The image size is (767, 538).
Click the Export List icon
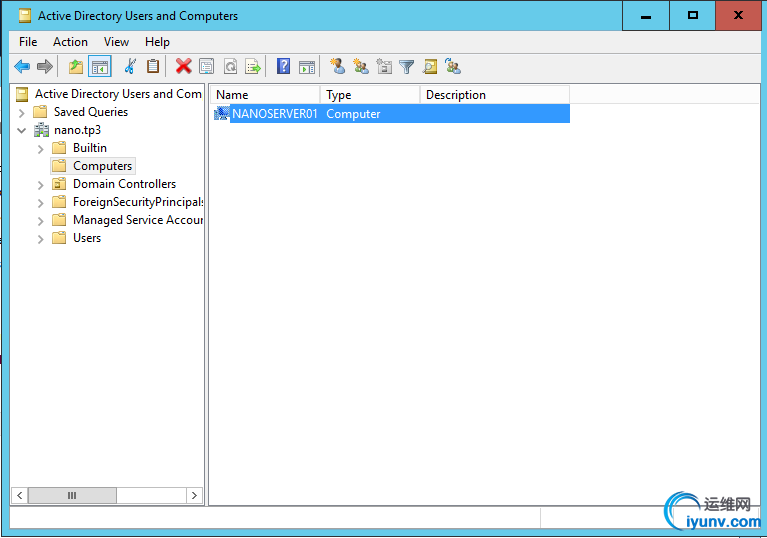tap(253, 66)
